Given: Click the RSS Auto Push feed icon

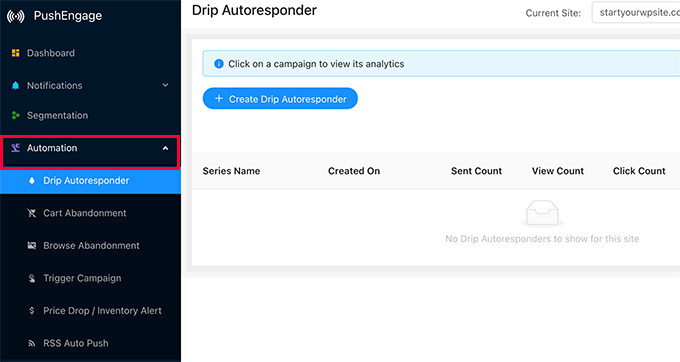Looking at the screenshot, I should [32, 343].
